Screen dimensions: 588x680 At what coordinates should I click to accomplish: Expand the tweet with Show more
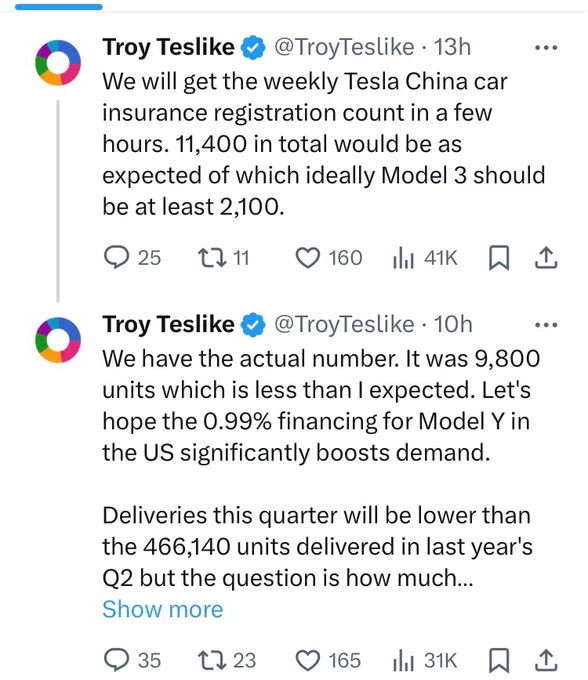(x=163, y=609)
